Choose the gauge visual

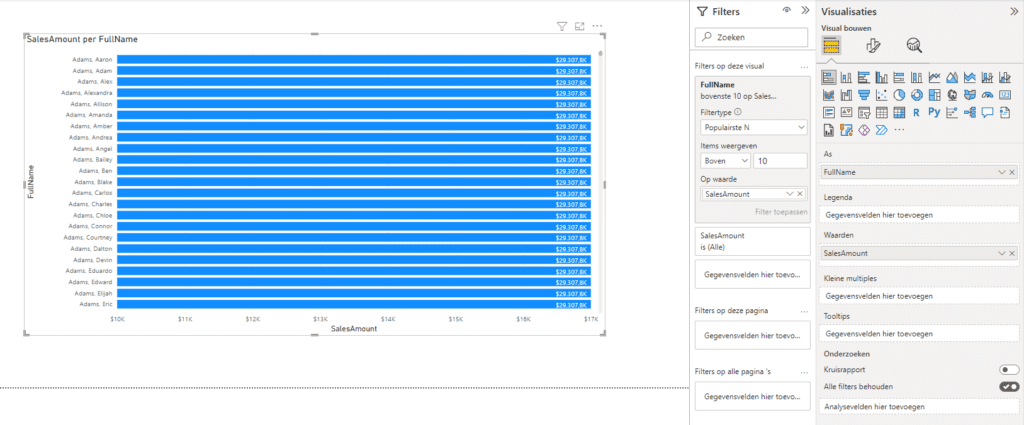click(987, 95)
